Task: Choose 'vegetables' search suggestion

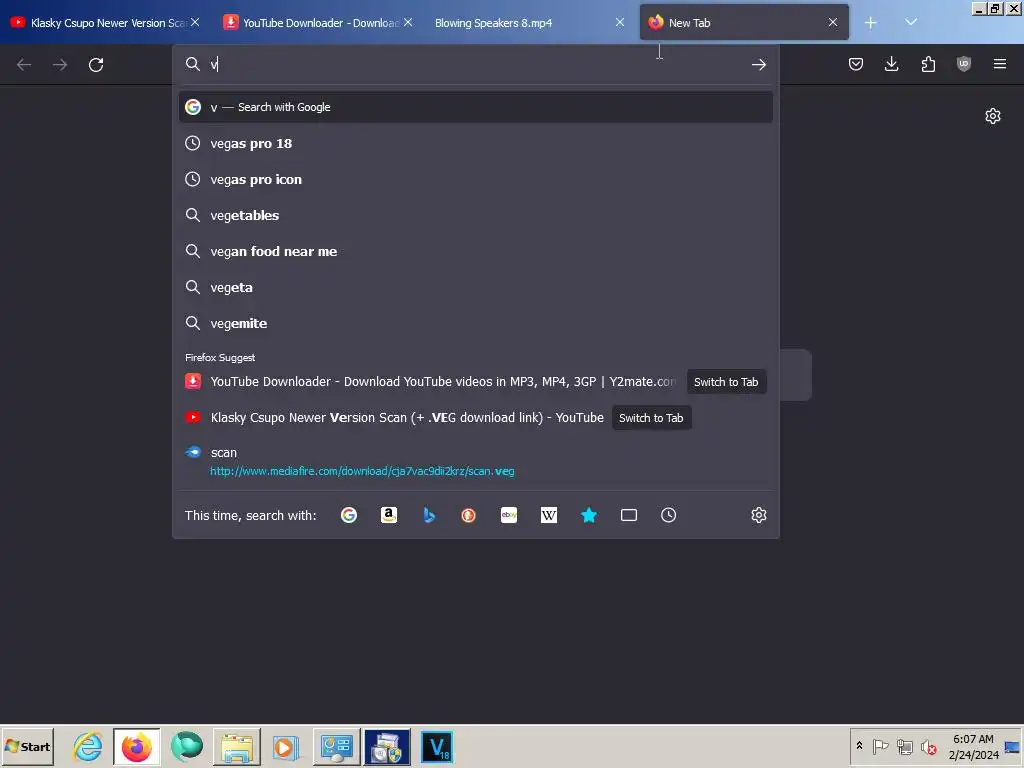Action: pos(475,216)
